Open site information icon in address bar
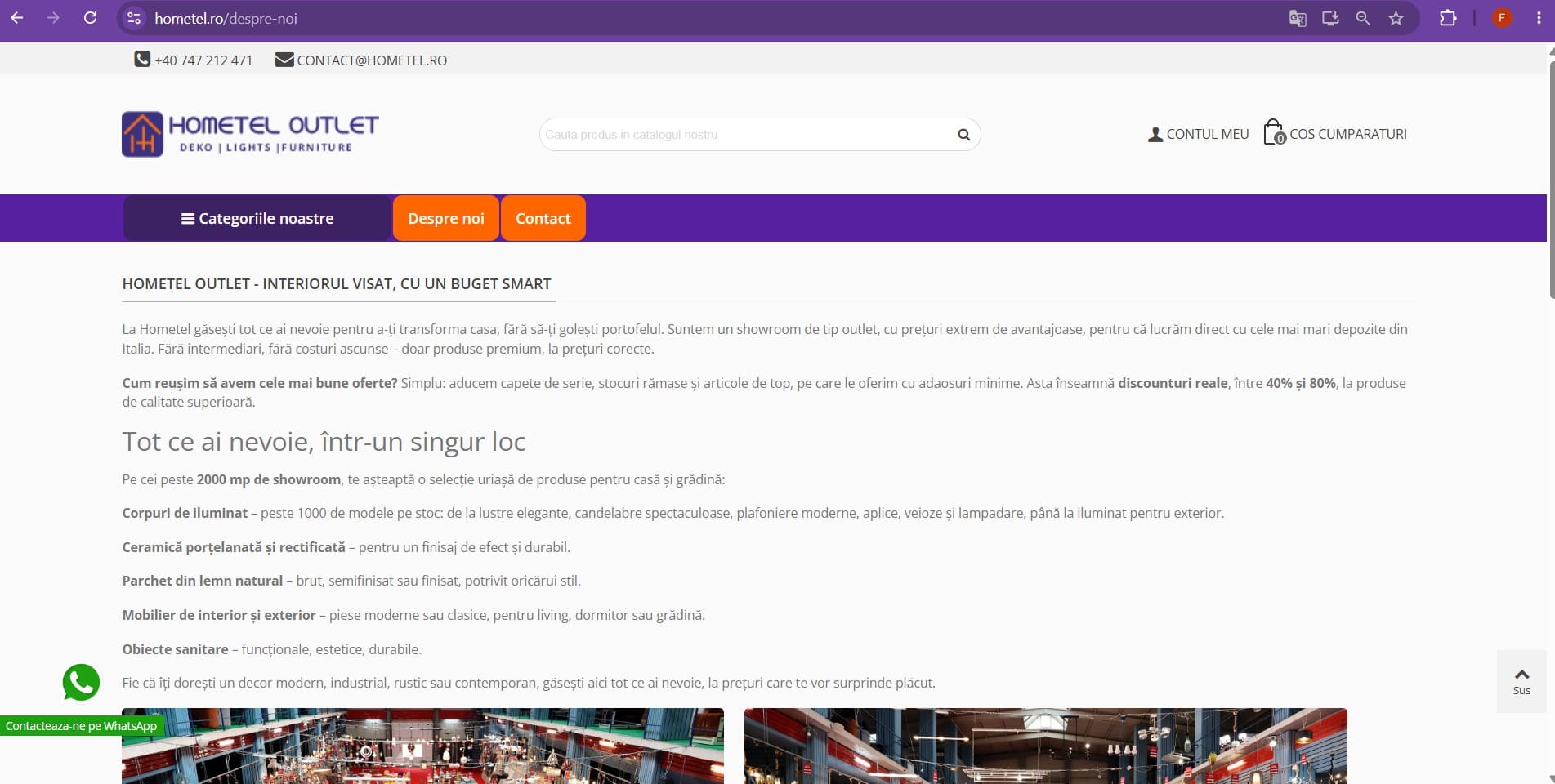Image resolution: width=1555 pixels, height=784 pixels. click(x=134, y=18)
